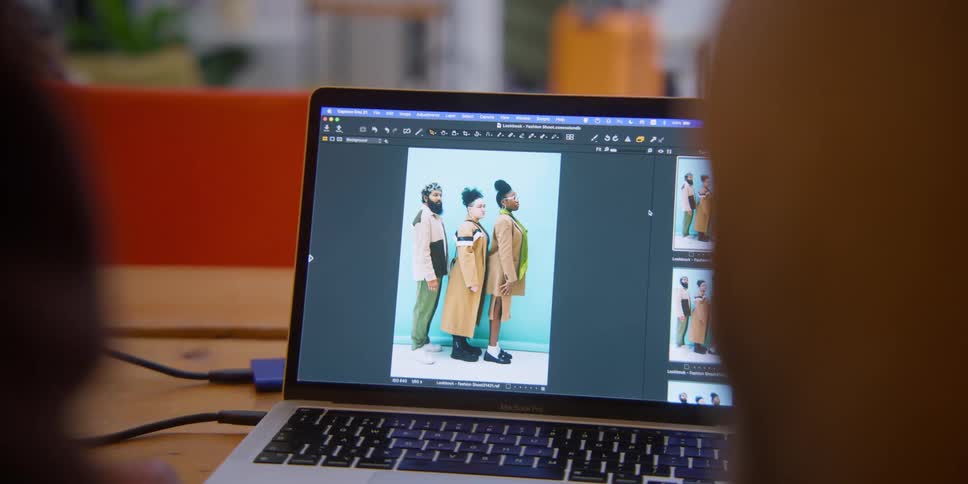968x484 pixels.
Task: Open the Layer menu
Action: (x=450, y=115)
